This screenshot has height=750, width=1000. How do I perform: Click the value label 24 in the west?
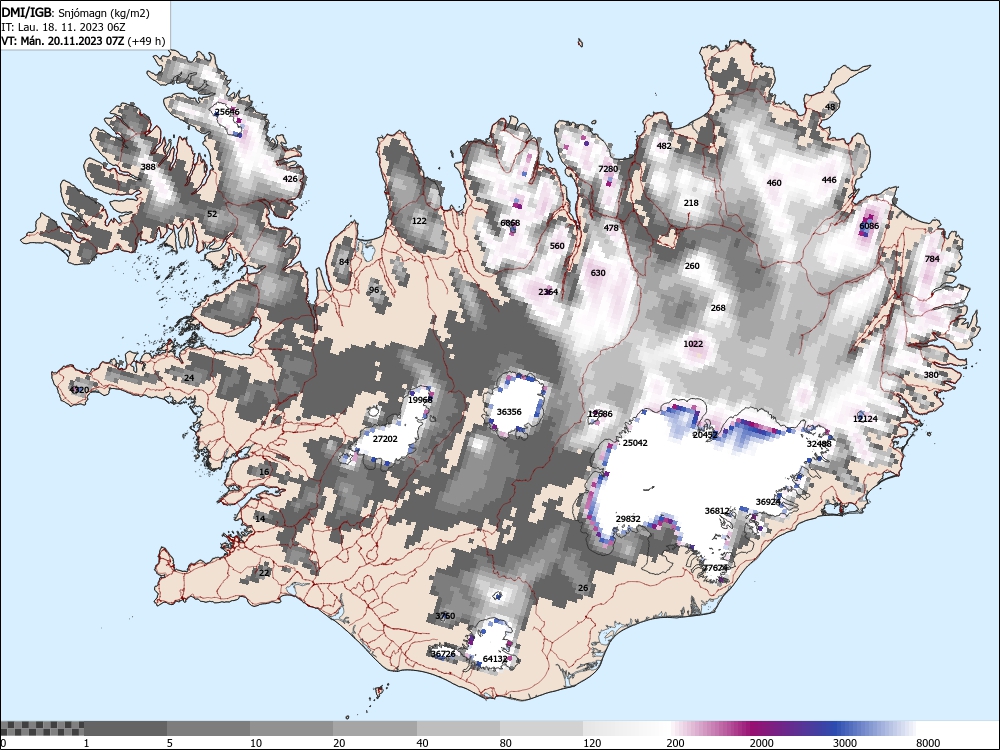189,378
